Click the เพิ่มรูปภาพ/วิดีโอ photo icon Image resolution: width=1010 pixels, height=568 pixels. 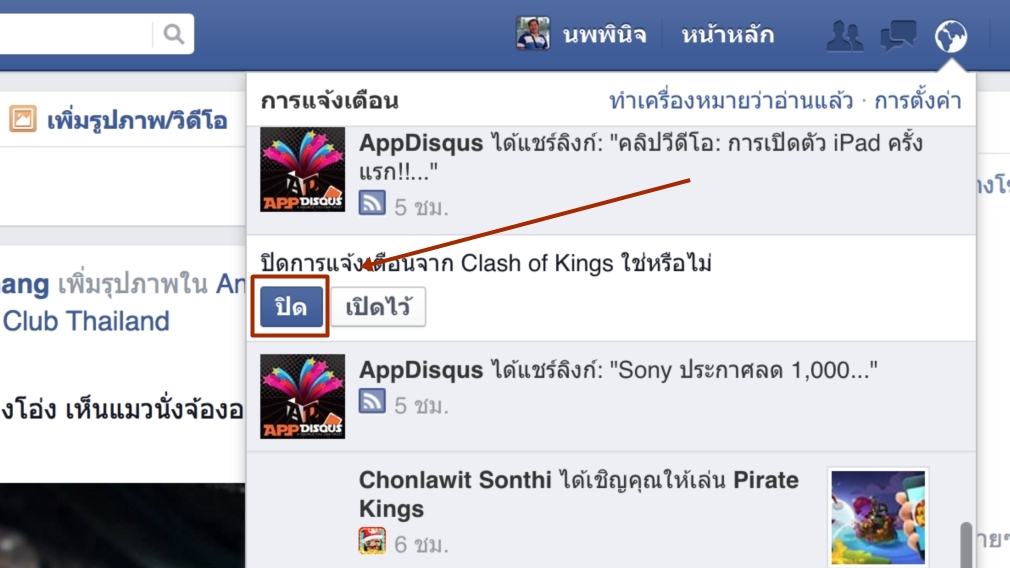(23, 119)
